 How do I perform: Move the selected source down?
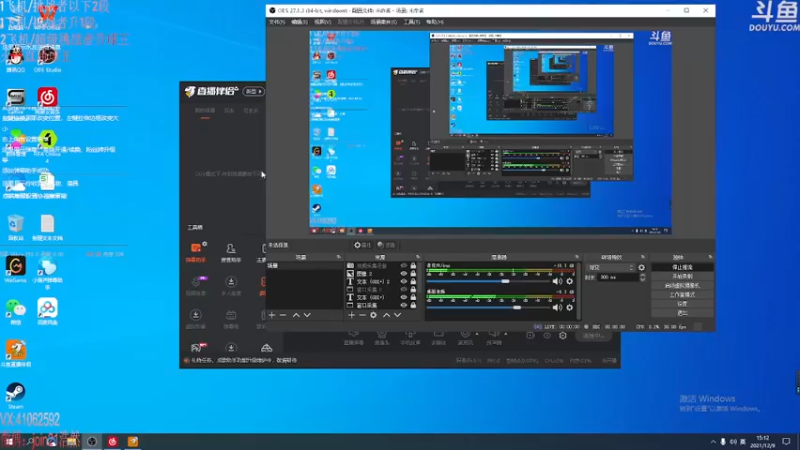pyautogui.click(x=397, y=315)
